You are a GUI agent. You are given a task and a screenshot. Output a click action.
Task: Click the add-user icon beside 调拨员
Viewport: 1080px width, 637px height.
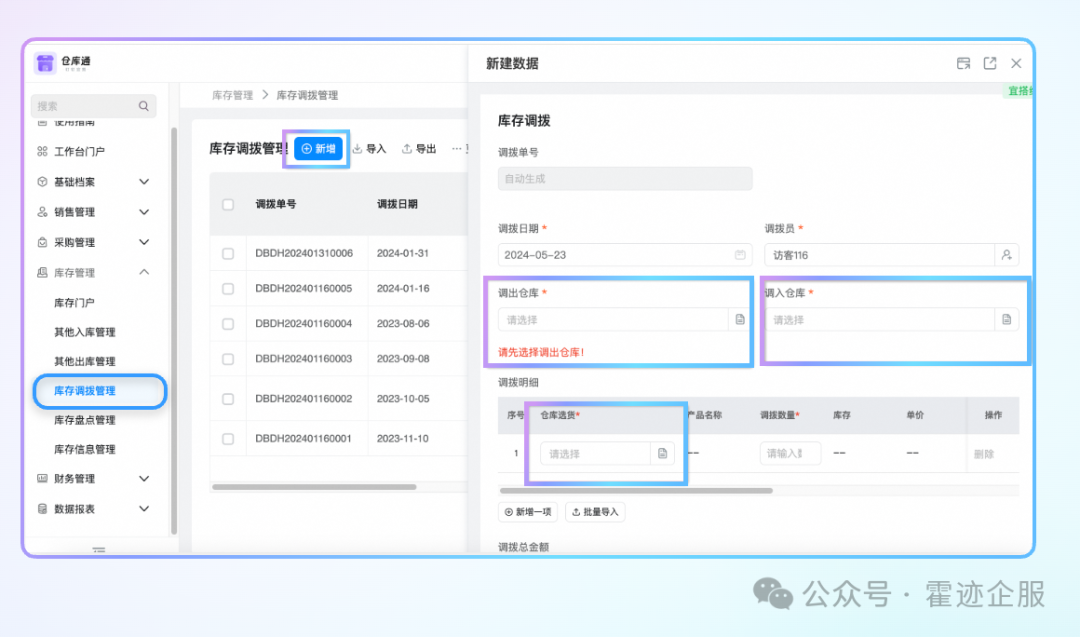point(1006,255)
